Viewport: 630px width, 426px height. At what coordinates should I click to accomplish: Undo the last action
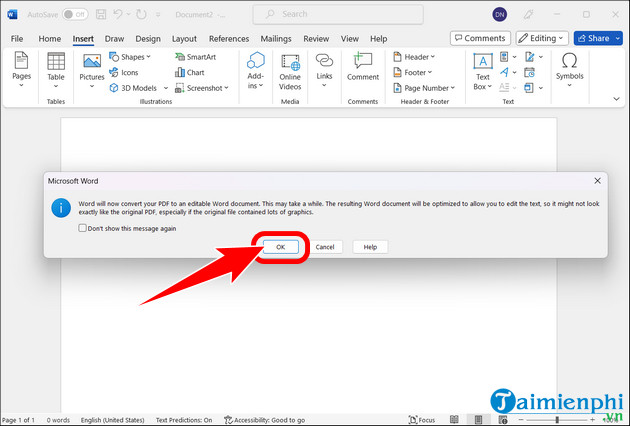[x=118, y=14]
